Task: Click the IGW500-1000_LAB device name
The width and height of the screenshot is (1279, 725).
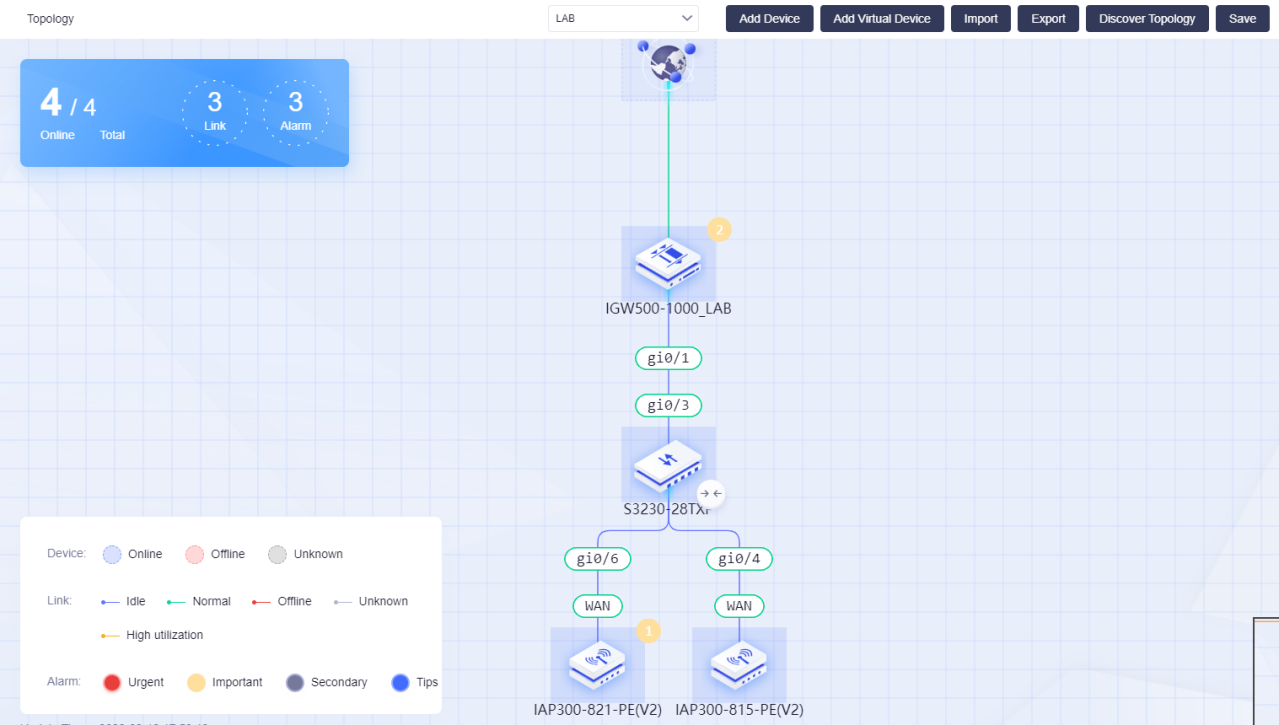Action: (668, 309)
